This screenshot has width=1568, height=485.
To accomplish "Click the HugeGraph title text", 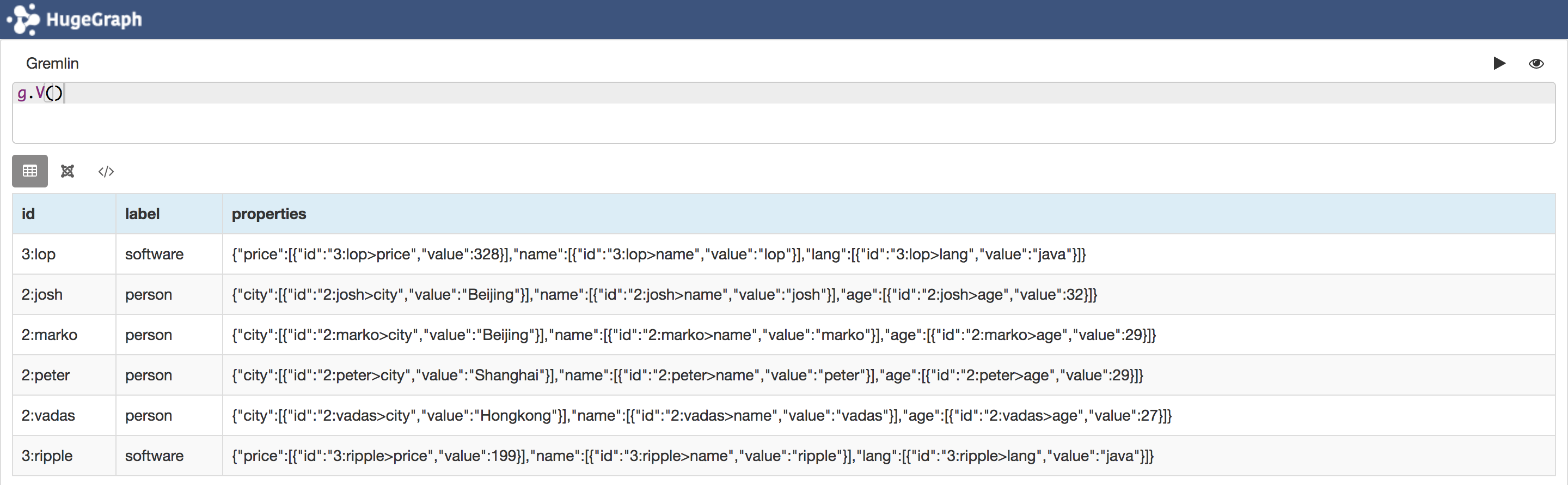I will pos(94,20).
